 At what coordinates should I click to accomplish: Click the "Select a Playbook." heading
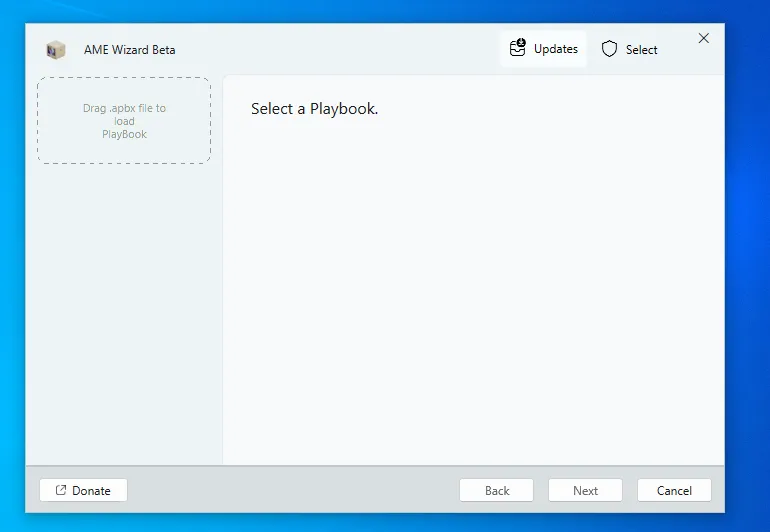coord(314,109)
